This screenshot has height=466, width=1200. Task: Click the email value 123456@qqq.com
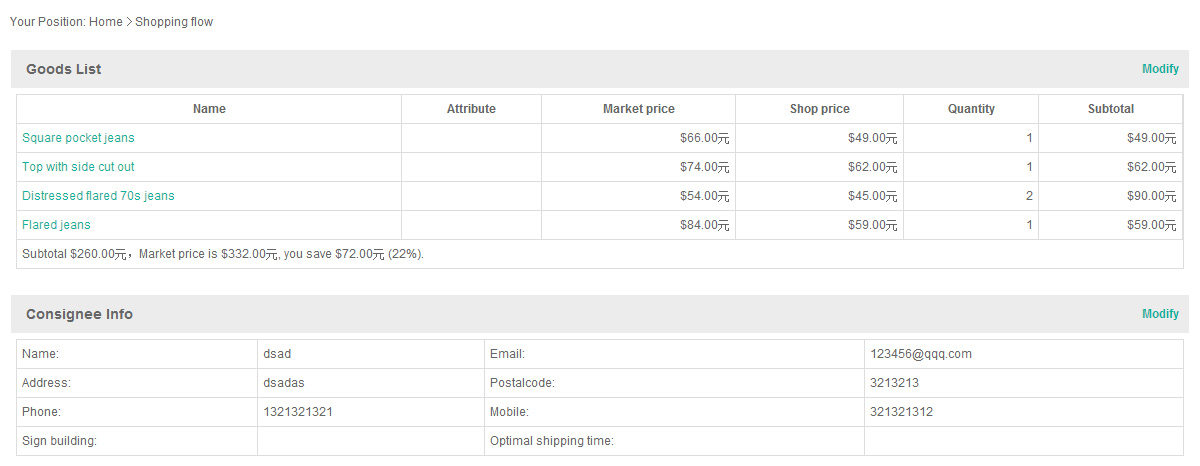pyautogui.click(x=921, y=354)
